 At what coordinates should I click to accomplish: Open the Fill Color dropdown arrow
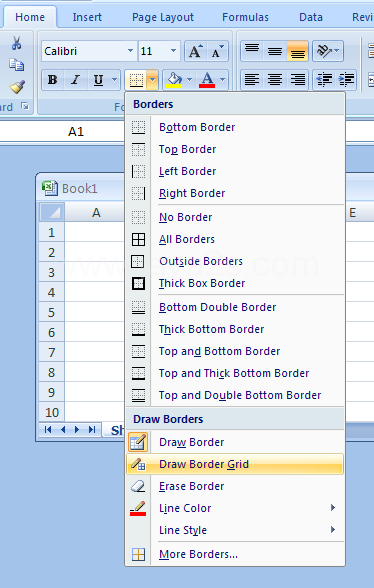(189, 80)
